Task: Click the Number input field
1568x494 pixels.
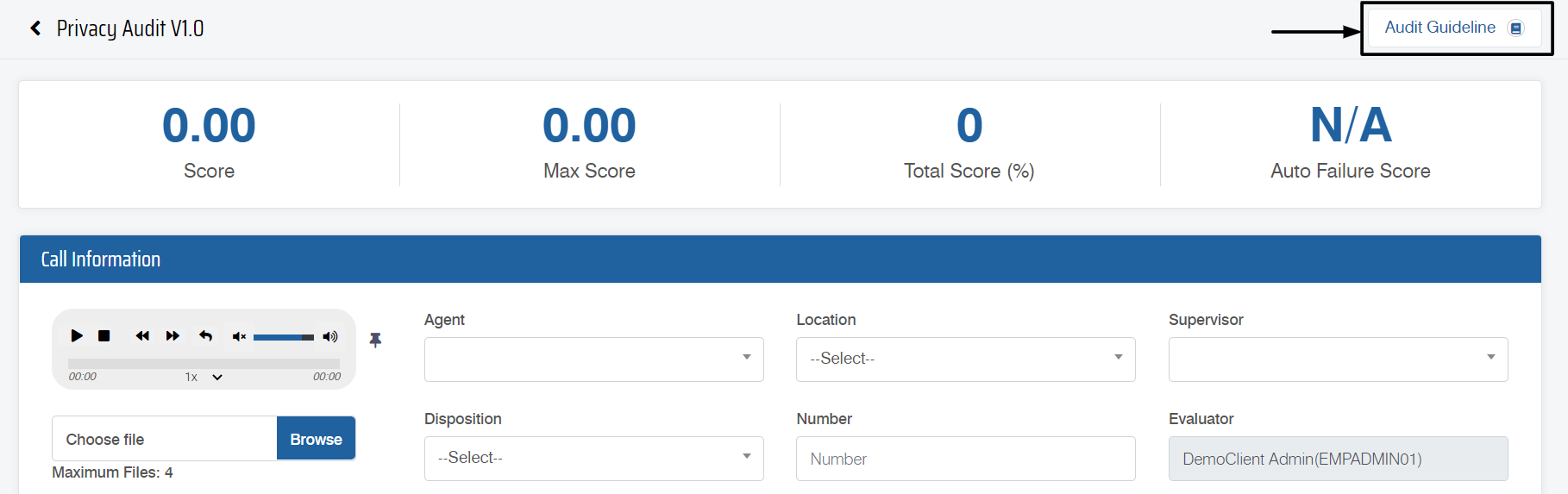Action: point(965,459)
